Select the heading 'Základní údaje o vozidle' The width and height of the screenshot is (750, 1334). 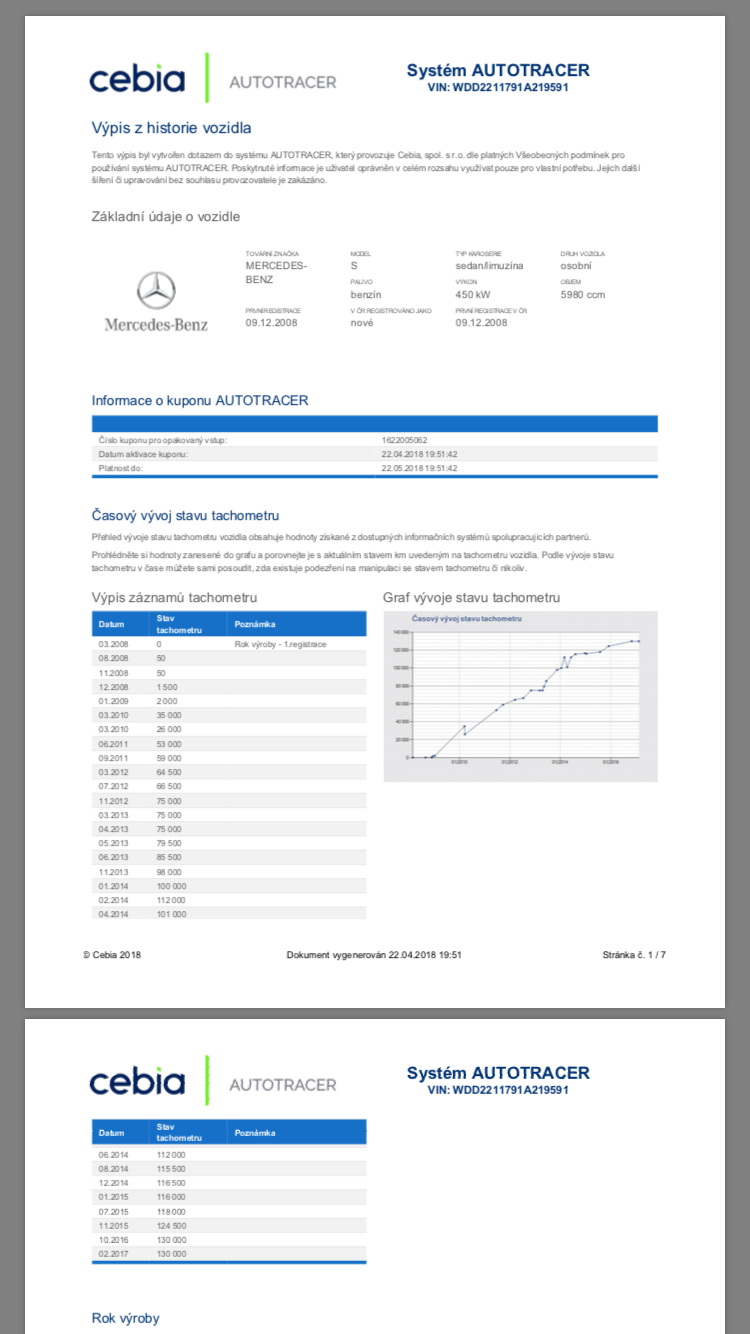pyautogui.click(x=166, y=216)
